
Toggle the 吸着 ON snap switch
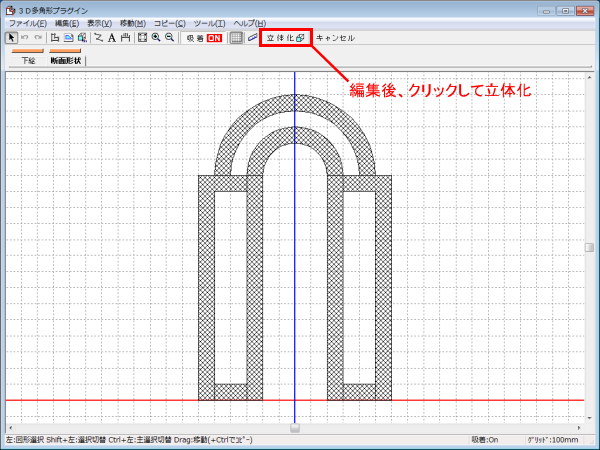[204, 38]
